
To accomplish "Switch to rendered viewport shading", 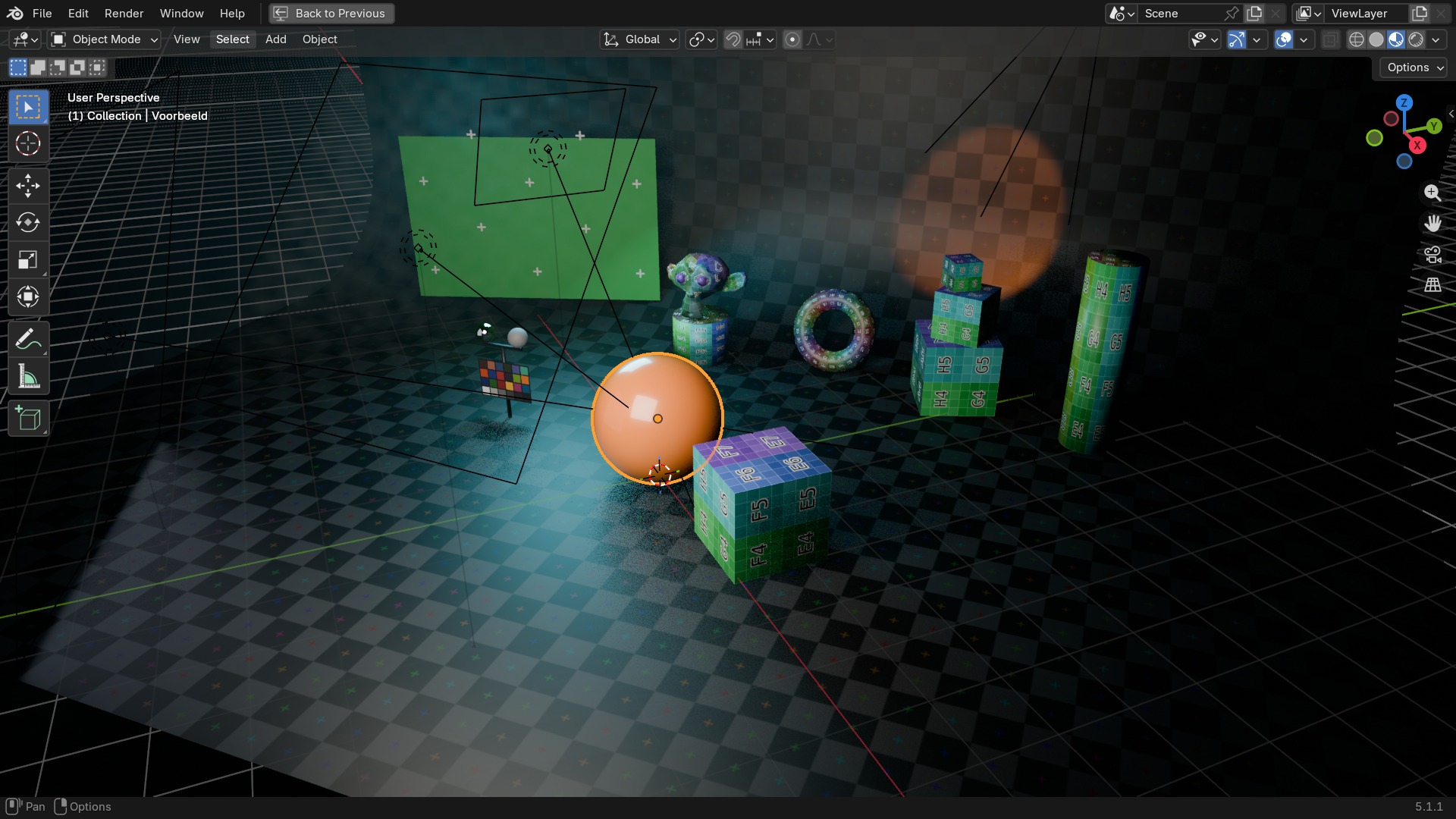I will point(1416,39).
